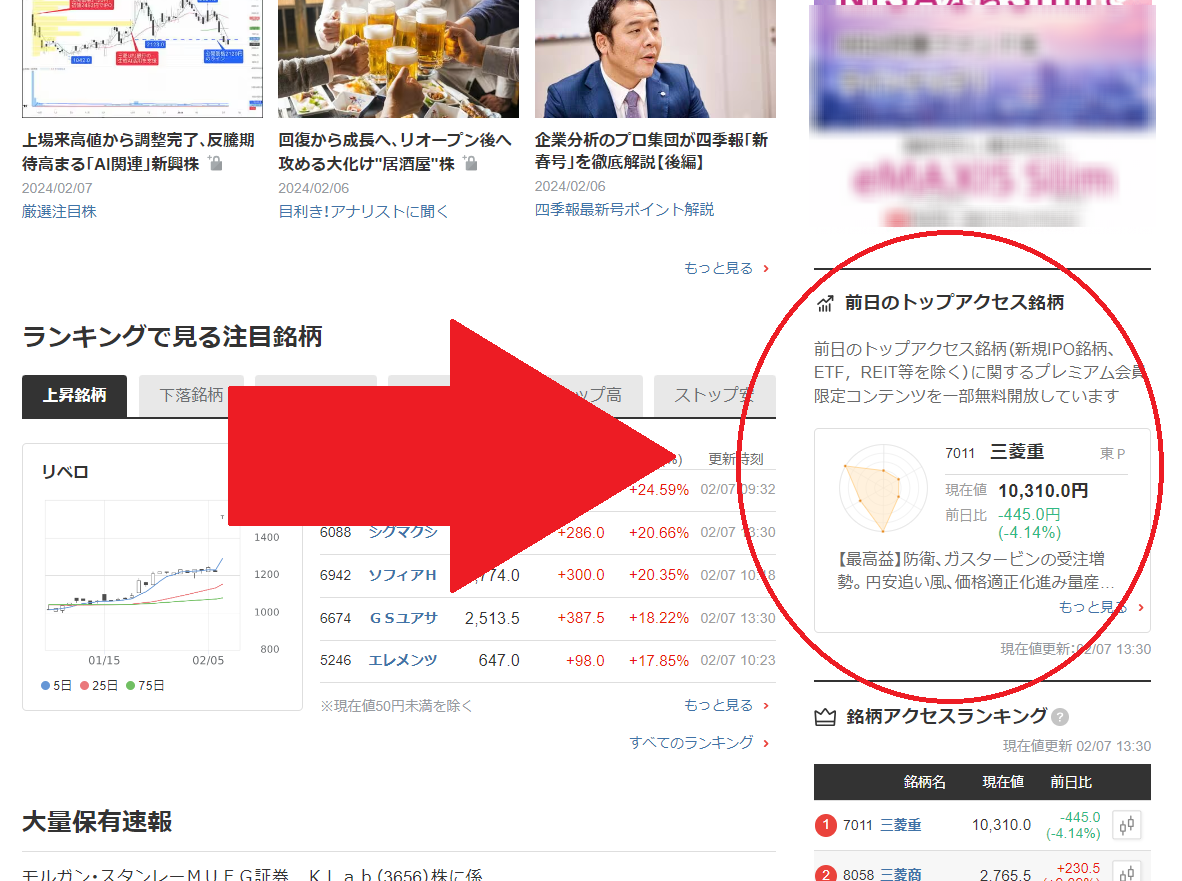The height and width of the screenshot is (881, 1182).
Task: Click 三菱重 name in top access card
Action: pyautogui.click(x=1017, y=452)
